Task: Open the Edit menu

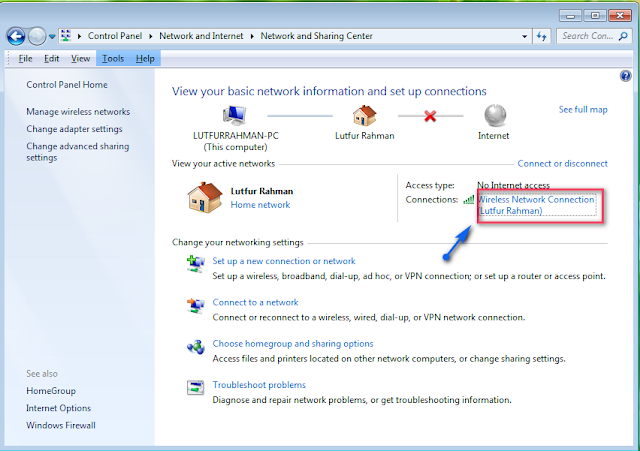Action: click(51, 59)
